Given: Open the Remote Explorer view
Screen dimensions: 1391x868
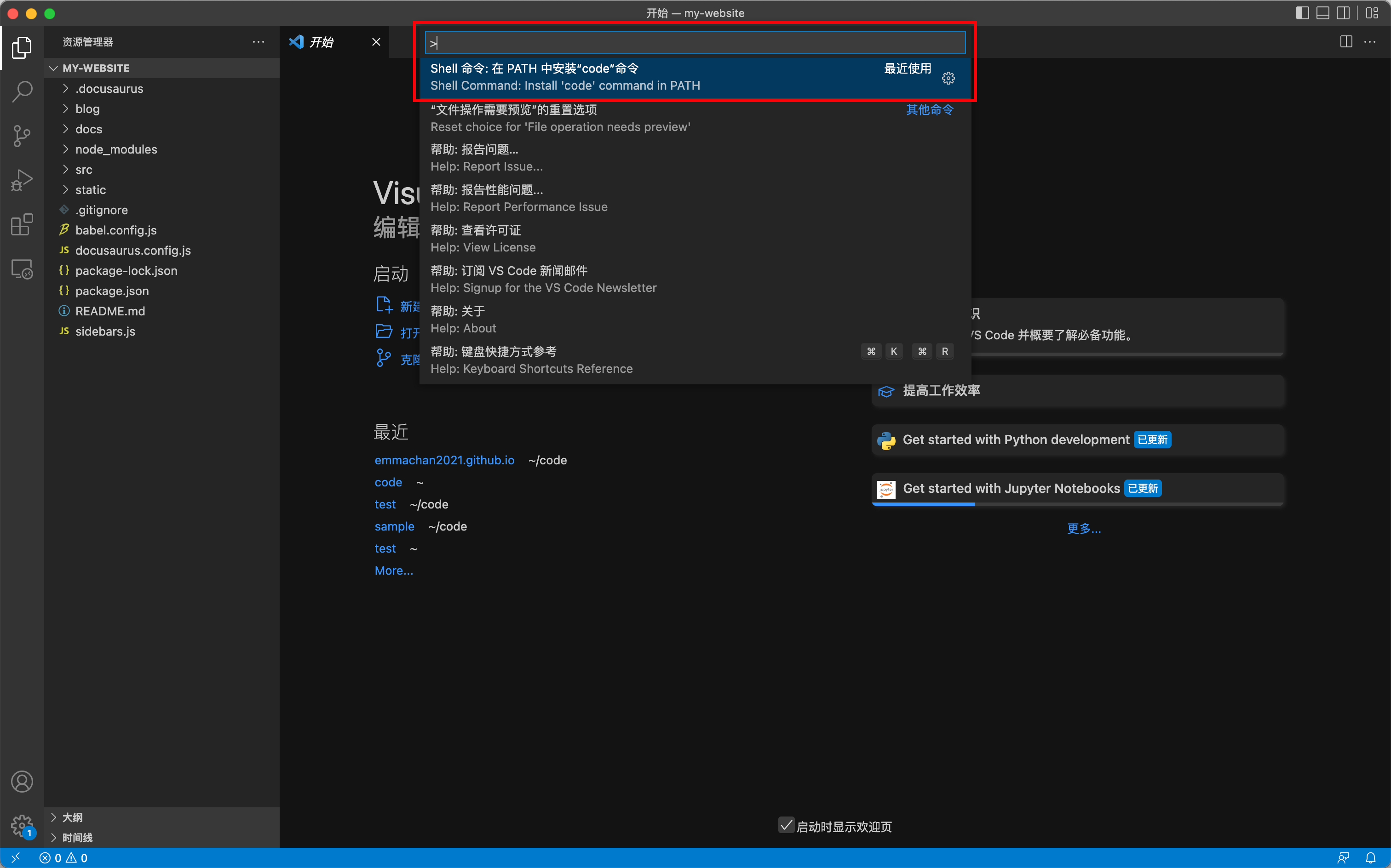Looking at the screenshot, I should tap(22, 268).
